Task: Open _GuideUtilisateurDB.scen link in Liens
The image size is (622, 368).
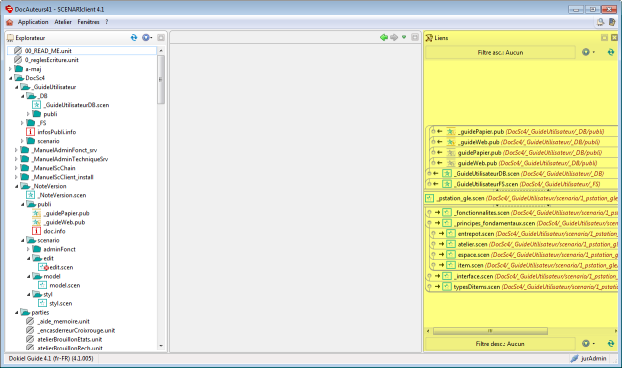Action: [486, 174]
